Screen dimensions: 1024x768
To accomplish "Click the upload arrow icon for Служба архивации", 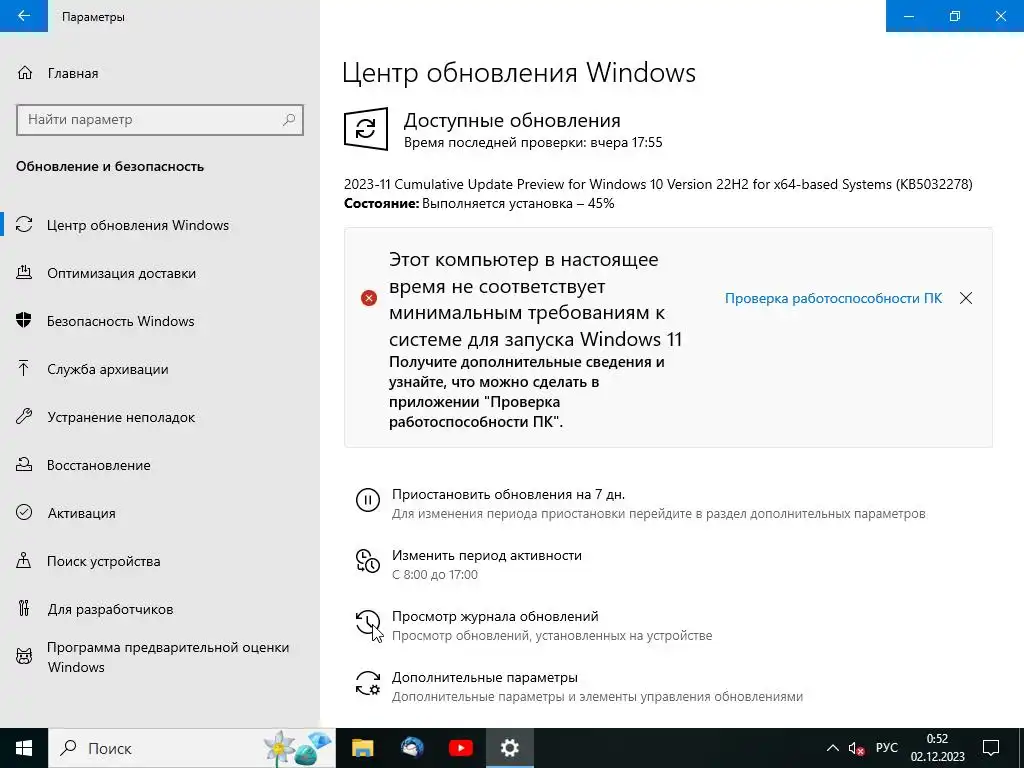I will (x=24, y=368).
